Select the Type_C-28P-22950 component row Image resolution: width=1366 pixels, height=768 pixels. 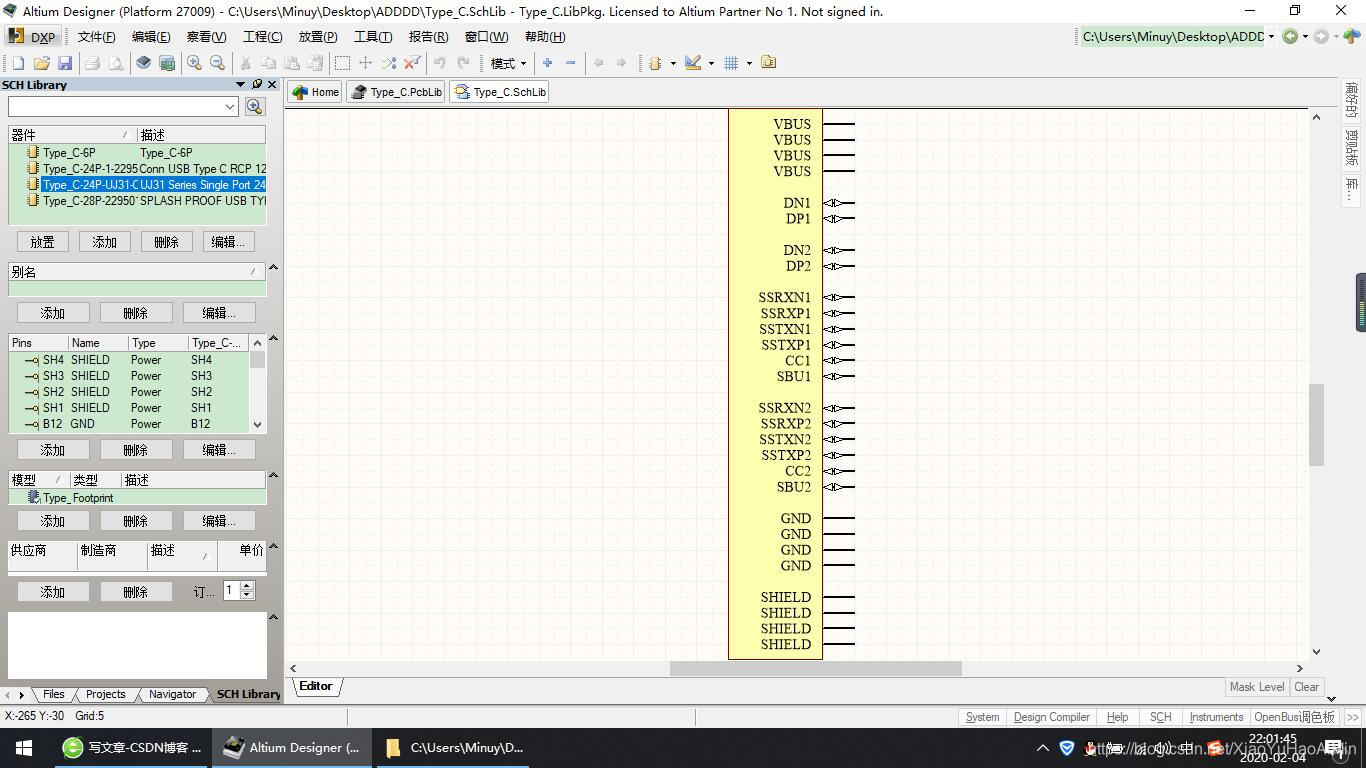tap(138, 201)
